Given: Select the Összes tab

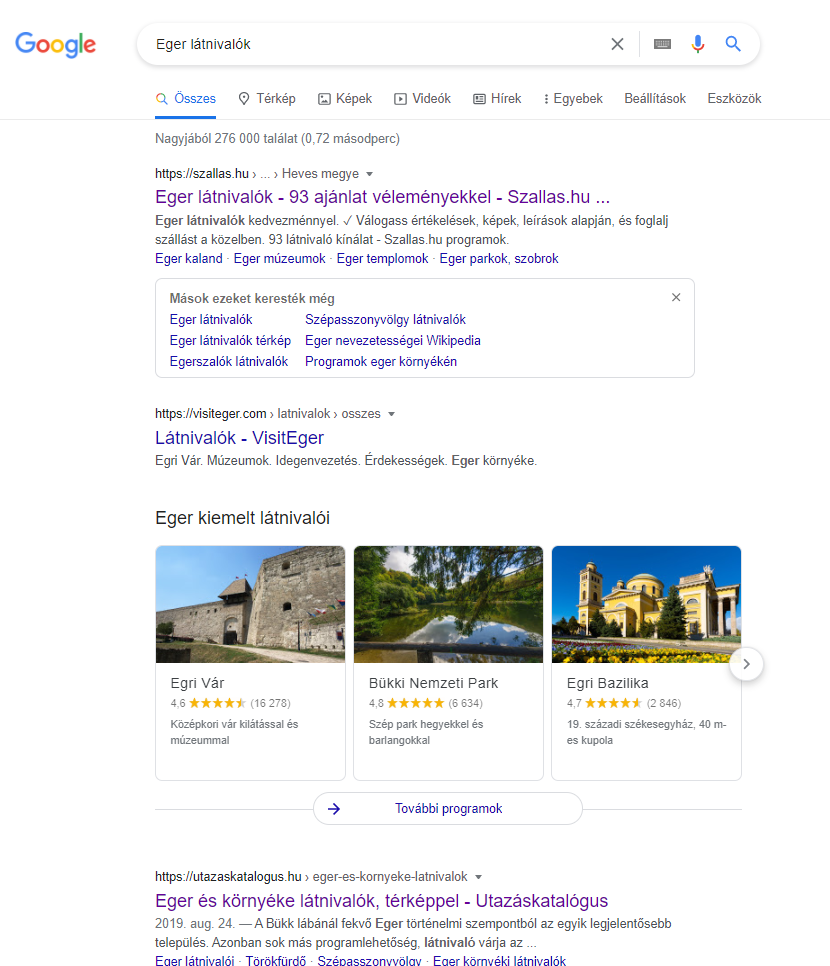Looking at the screenshot, I should pyautogui.click(x=186, y=99).
